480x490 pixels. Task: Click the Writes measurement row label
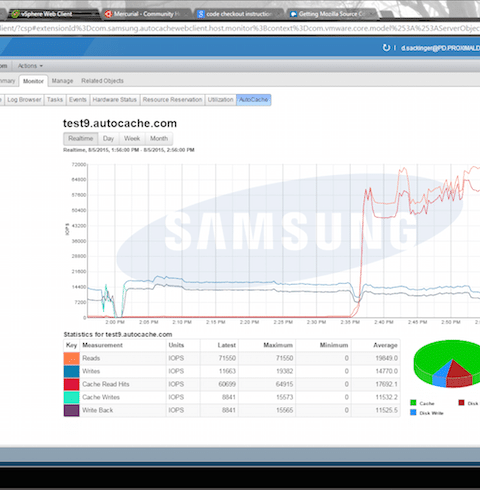(91, 371)
